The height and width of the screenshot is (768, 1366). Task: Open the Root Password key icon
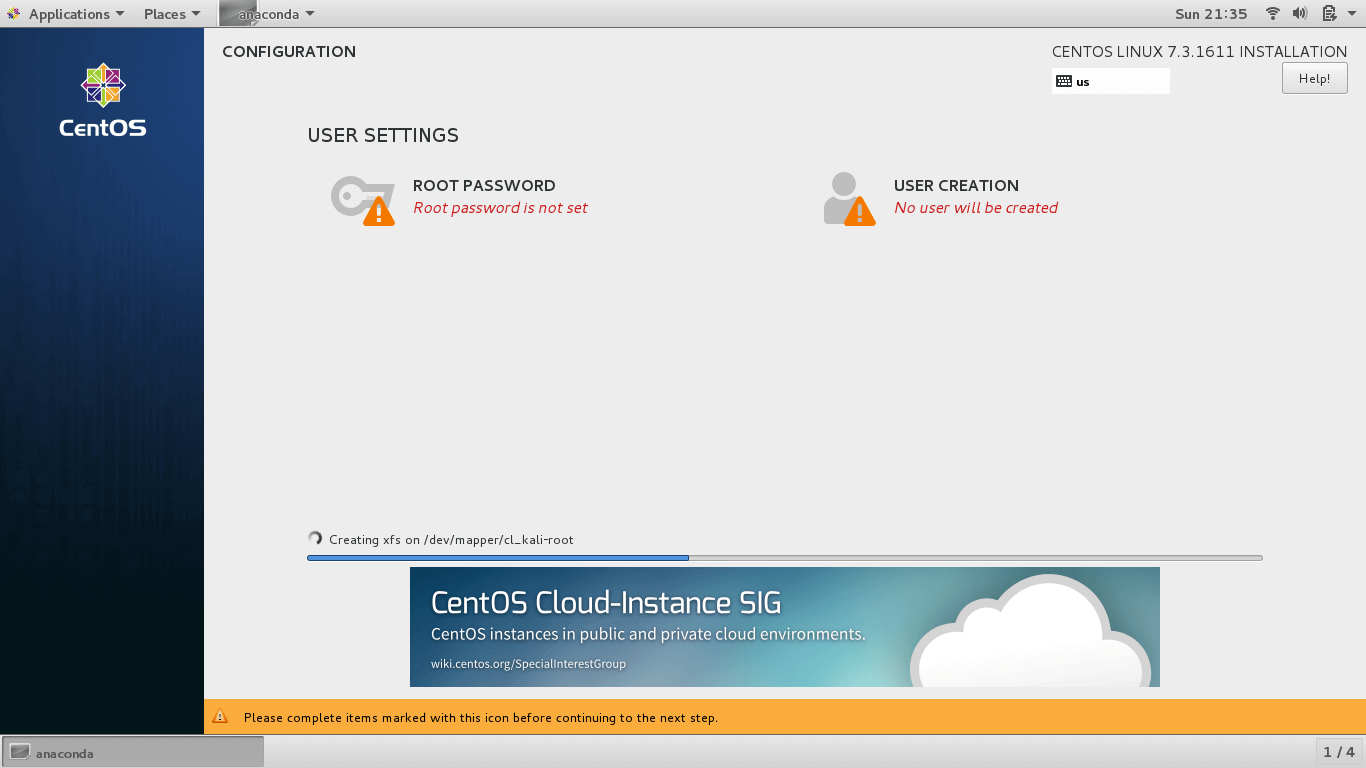[x=363, y=200]
